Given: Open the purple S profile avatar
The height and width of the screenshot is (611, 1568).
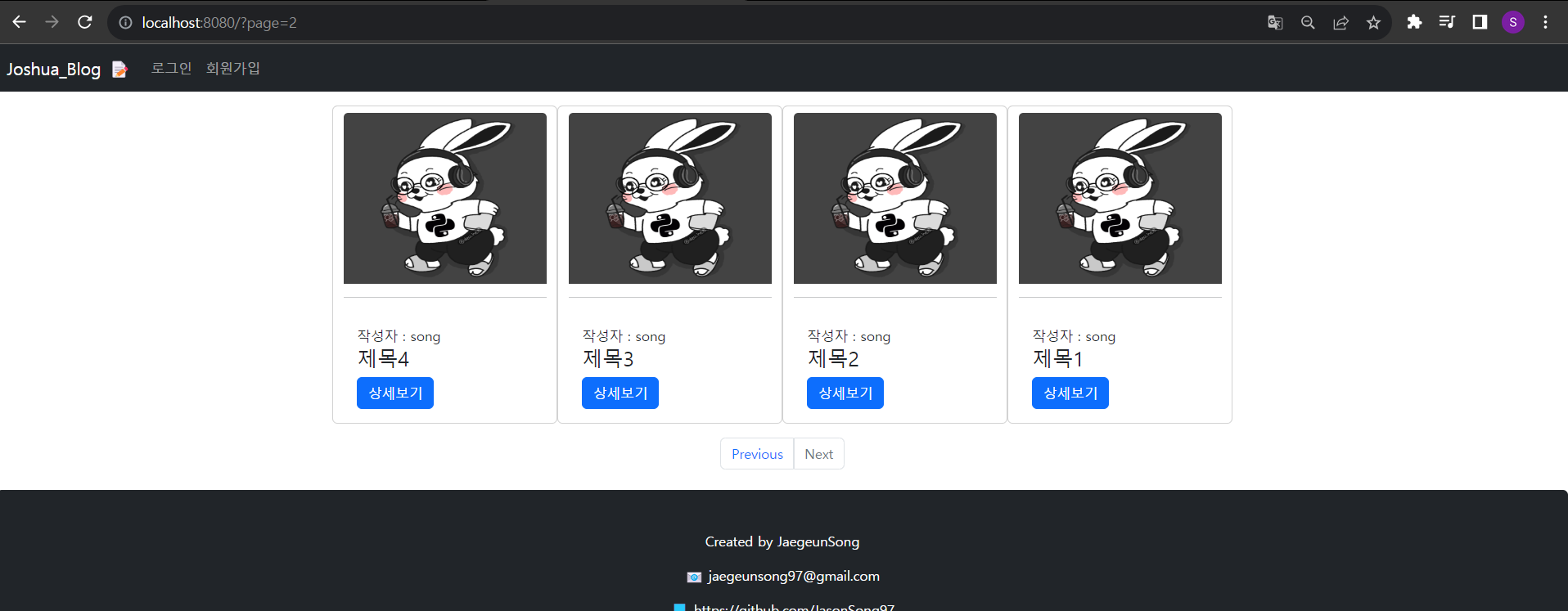Looking at the screenshot, I should [1513, 22].
